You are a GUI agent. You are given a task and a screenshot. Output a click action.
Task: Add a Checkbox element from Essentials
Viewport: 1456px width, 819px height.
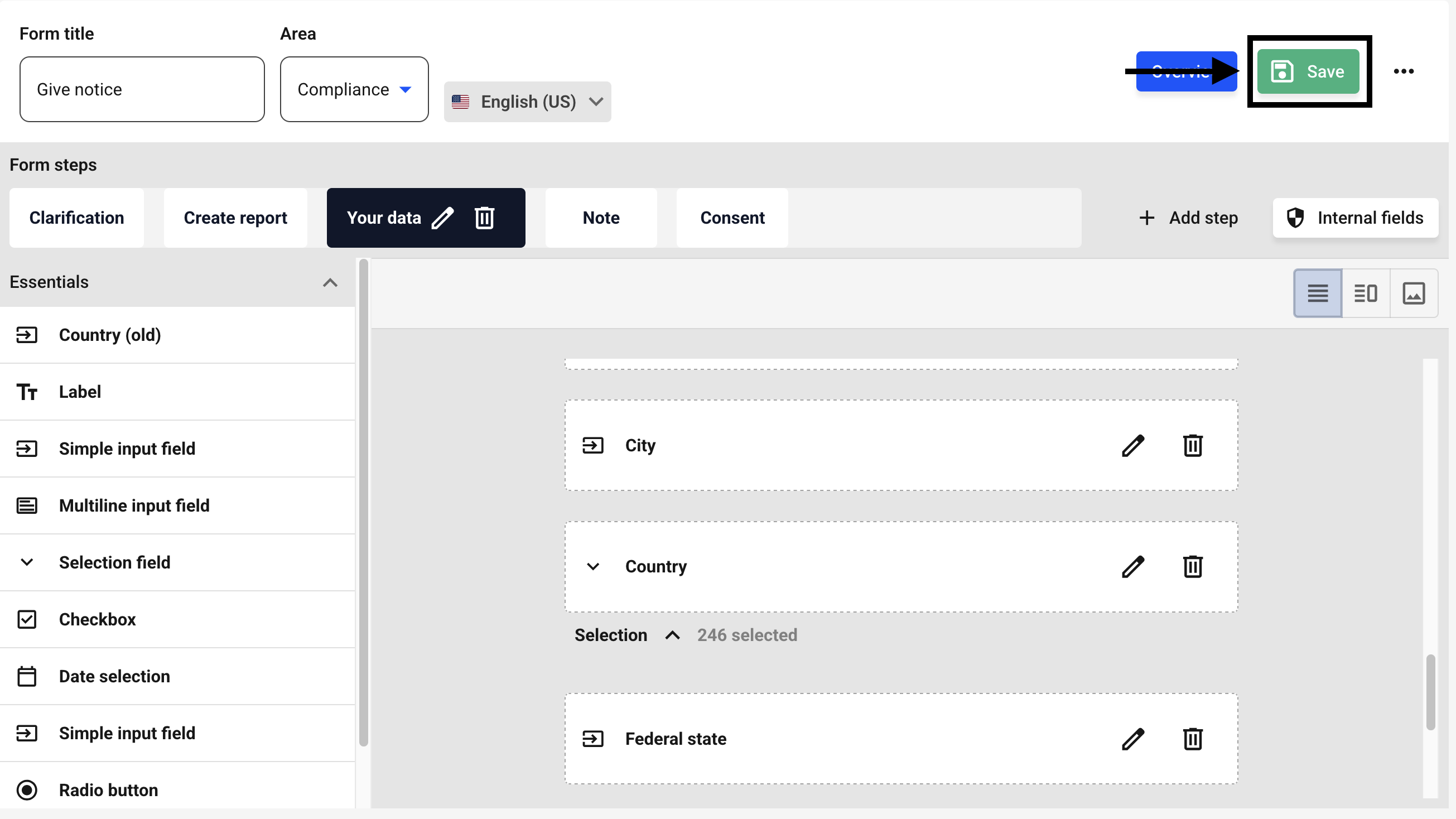[x=97, y=619]
